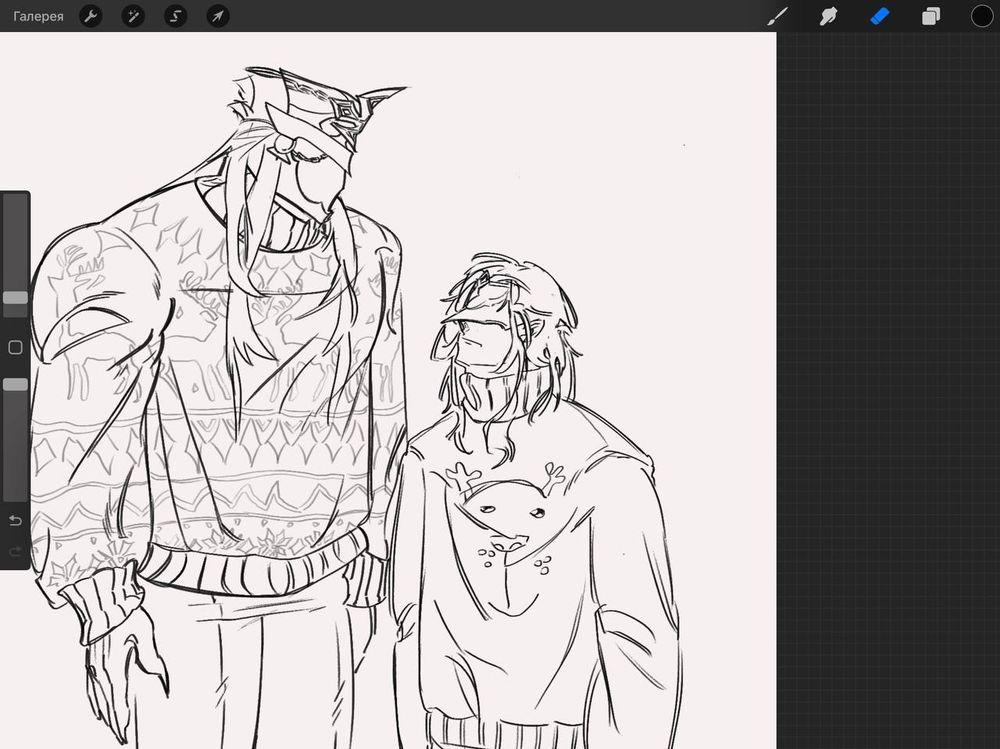Activate the Transform arrow tool
The width and height of the screenshot is (1000, 749).
point(217,16)
